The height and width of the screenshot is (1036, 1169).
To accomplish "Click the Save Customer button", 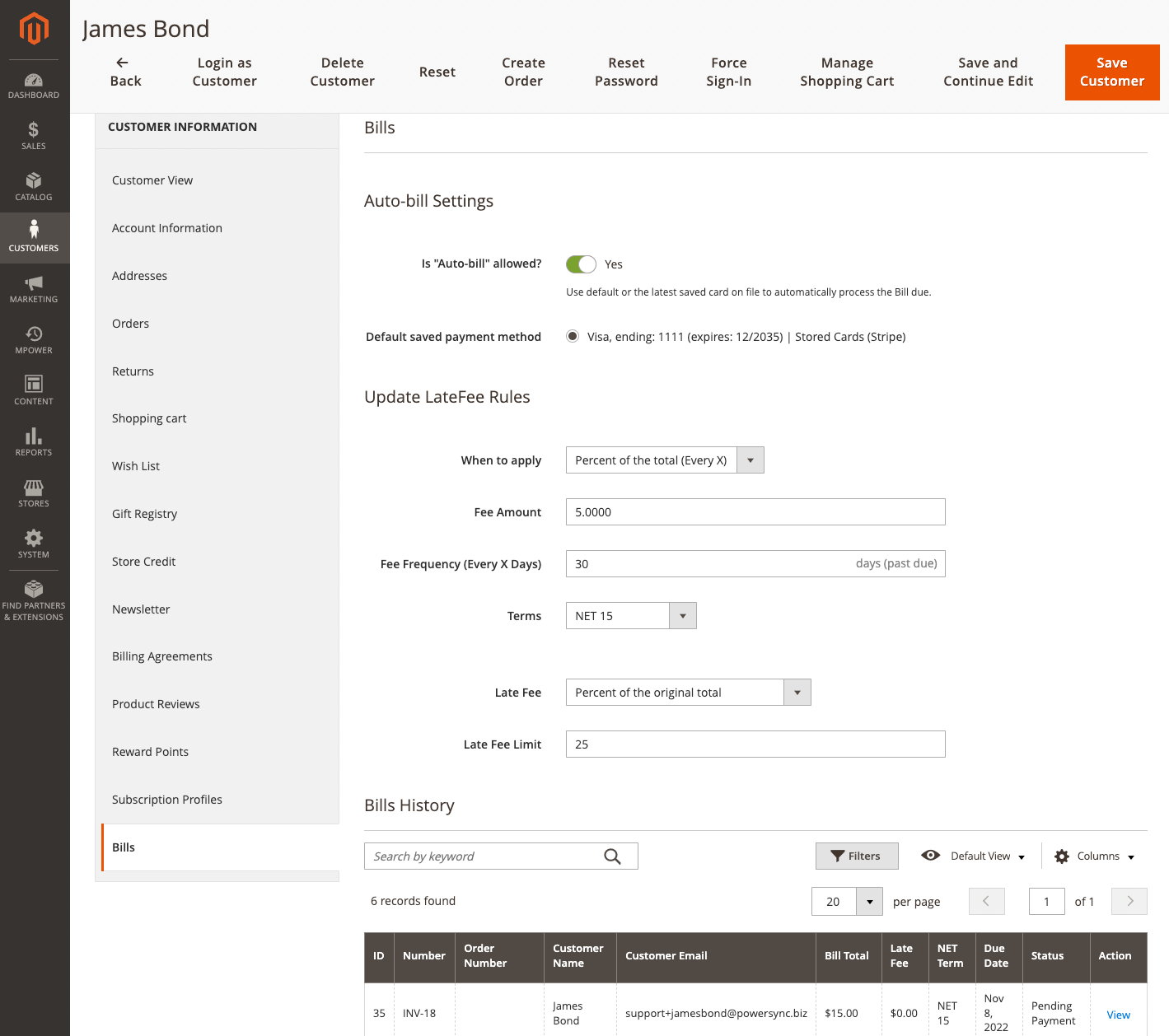I will click(1112, 72).
